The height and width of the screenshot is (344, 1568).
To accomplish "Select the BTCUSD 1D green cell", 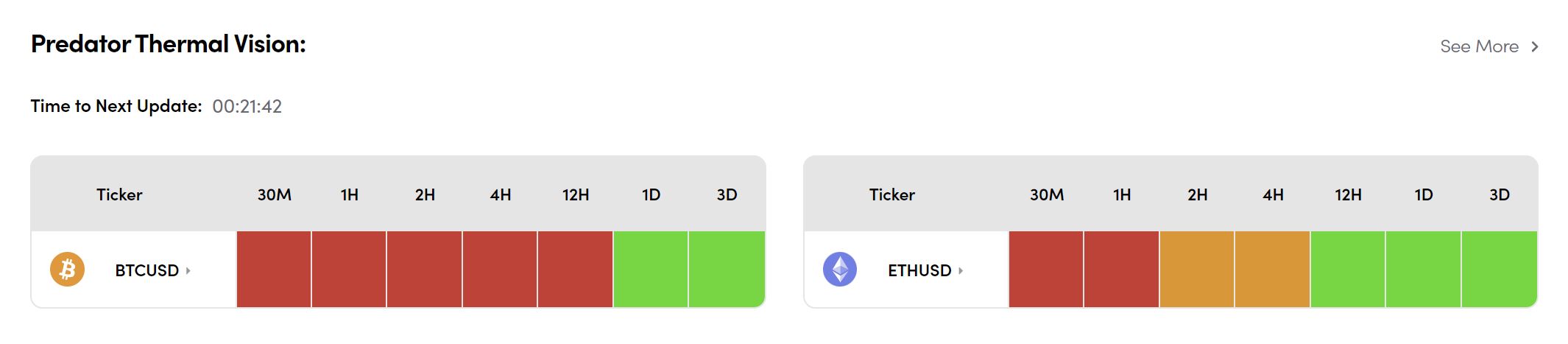I will (x=651, y=269).
